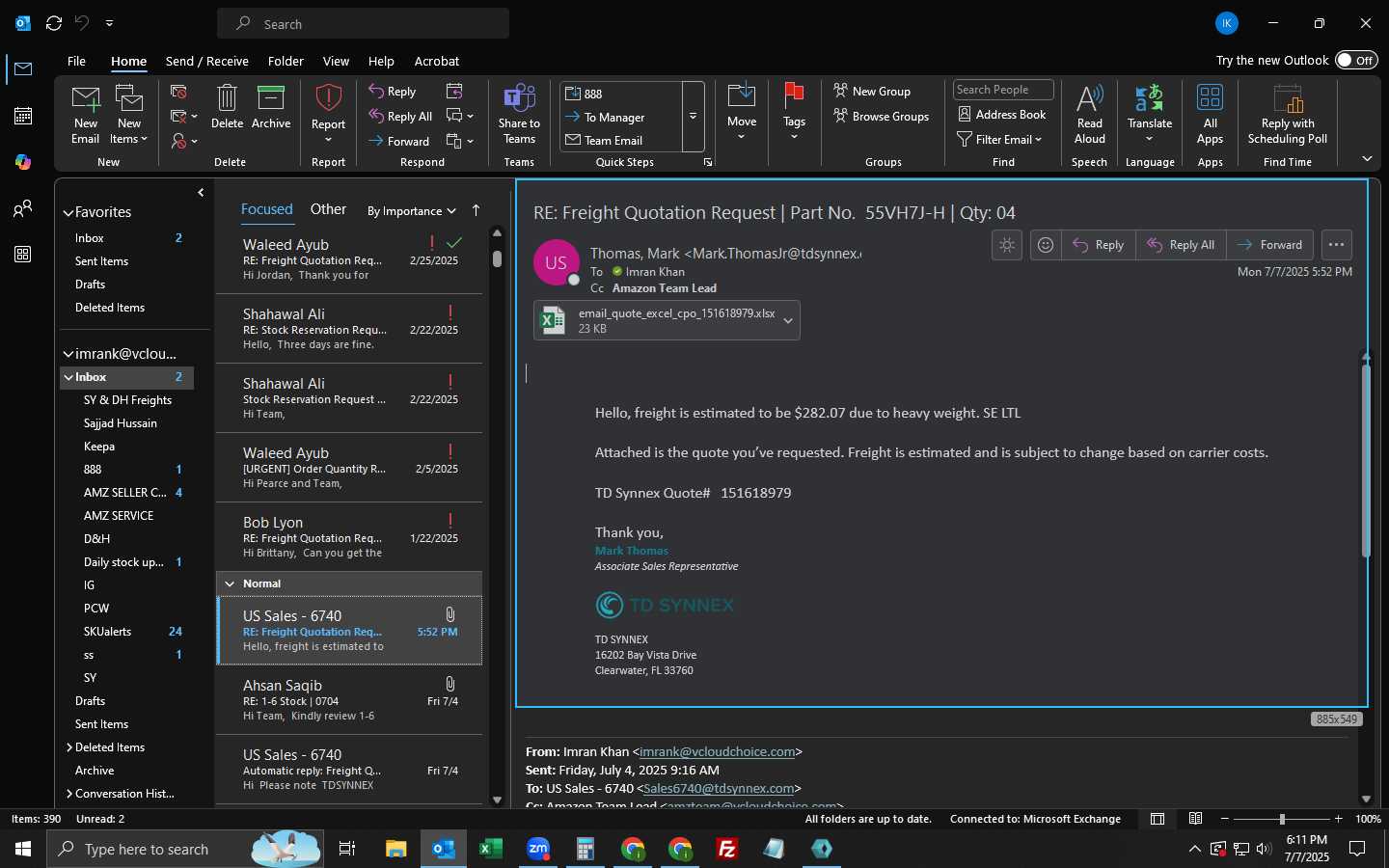Collapse the folder pane arrow
1389x868 pixels.
click(201, 193)
